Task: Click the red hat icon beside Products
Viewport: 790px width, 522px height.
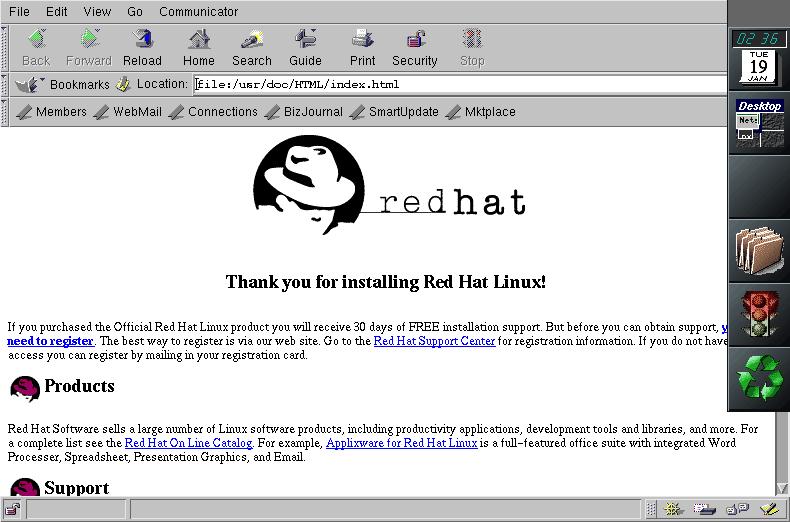Action: [x=25, y=388]
